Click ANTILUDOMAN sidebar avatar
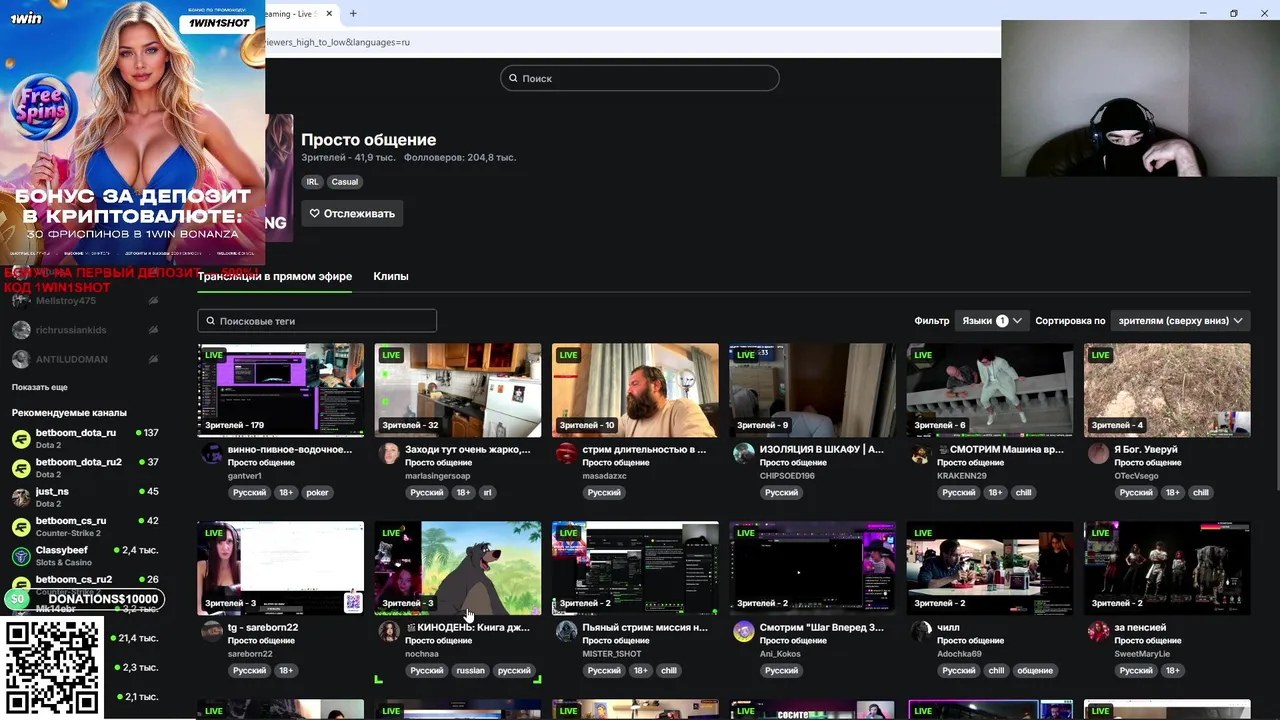This screenshot has height=720, width=1280. tap(21, 359)
